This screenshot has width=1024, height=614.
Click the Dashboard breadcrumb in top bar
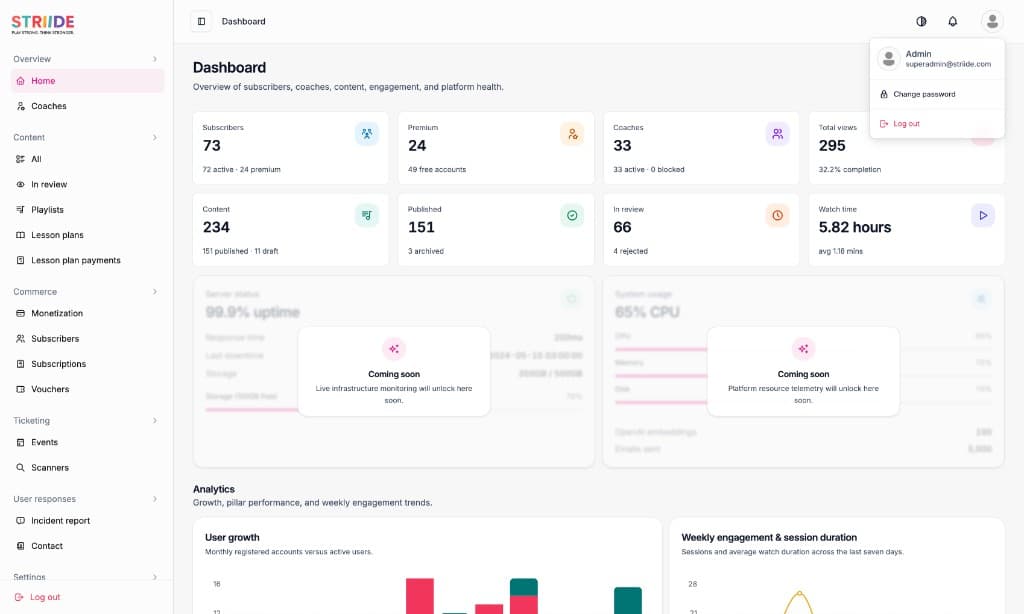tap(244, 22)
